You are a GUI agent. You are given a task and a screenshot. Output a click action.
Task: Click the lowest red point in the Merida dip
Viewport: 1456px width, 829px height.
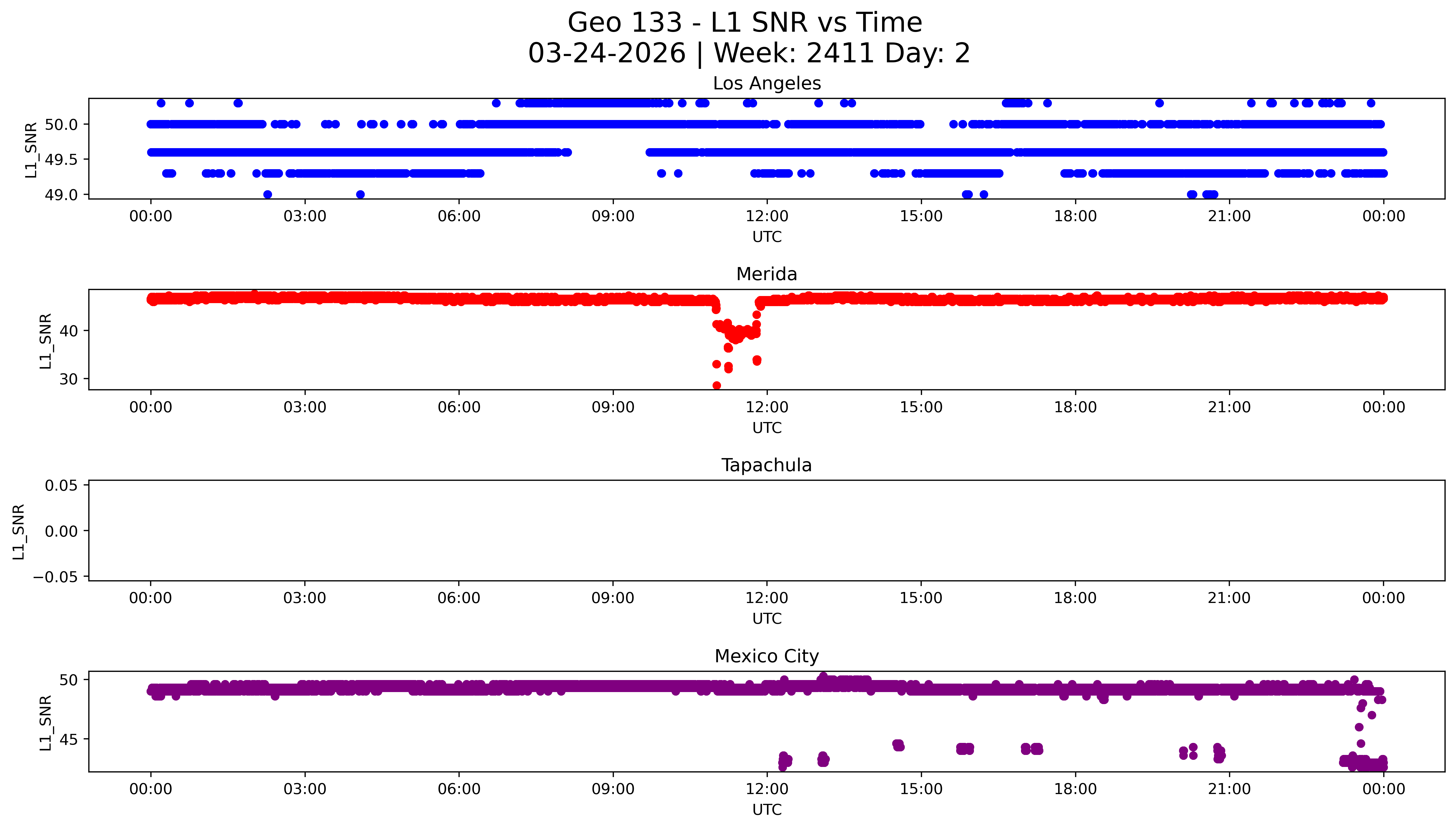716,385
